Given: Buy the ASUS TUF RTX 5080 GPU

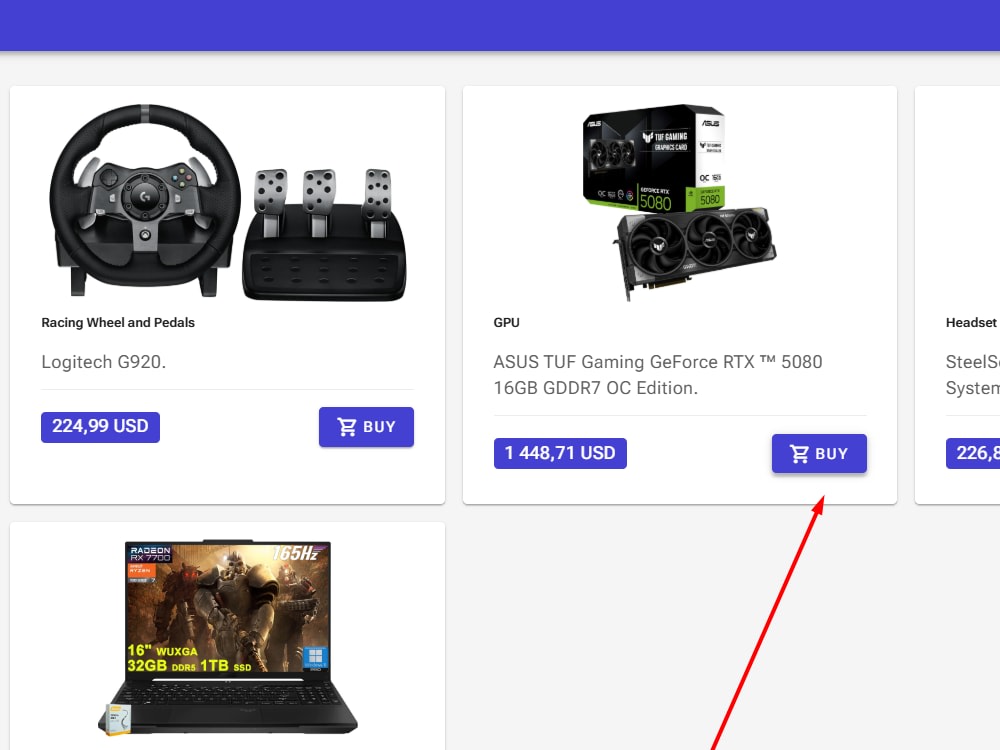Looking at the screenshot, I should 819,453.
